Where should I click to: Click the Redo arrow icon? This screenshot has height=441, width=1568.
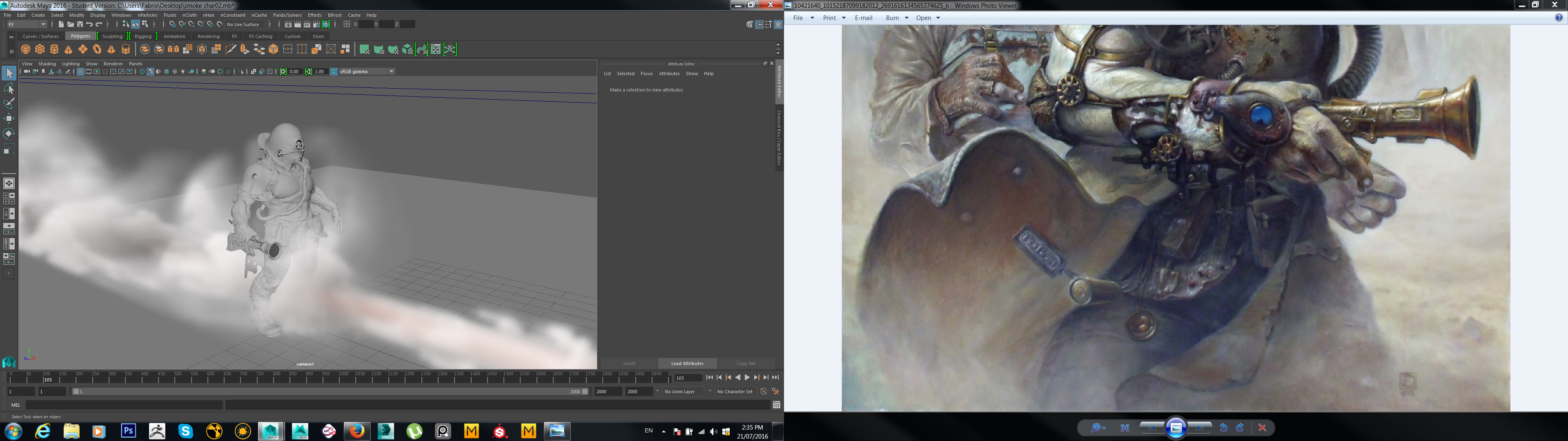pyautogui.click(x=98, y=24)
